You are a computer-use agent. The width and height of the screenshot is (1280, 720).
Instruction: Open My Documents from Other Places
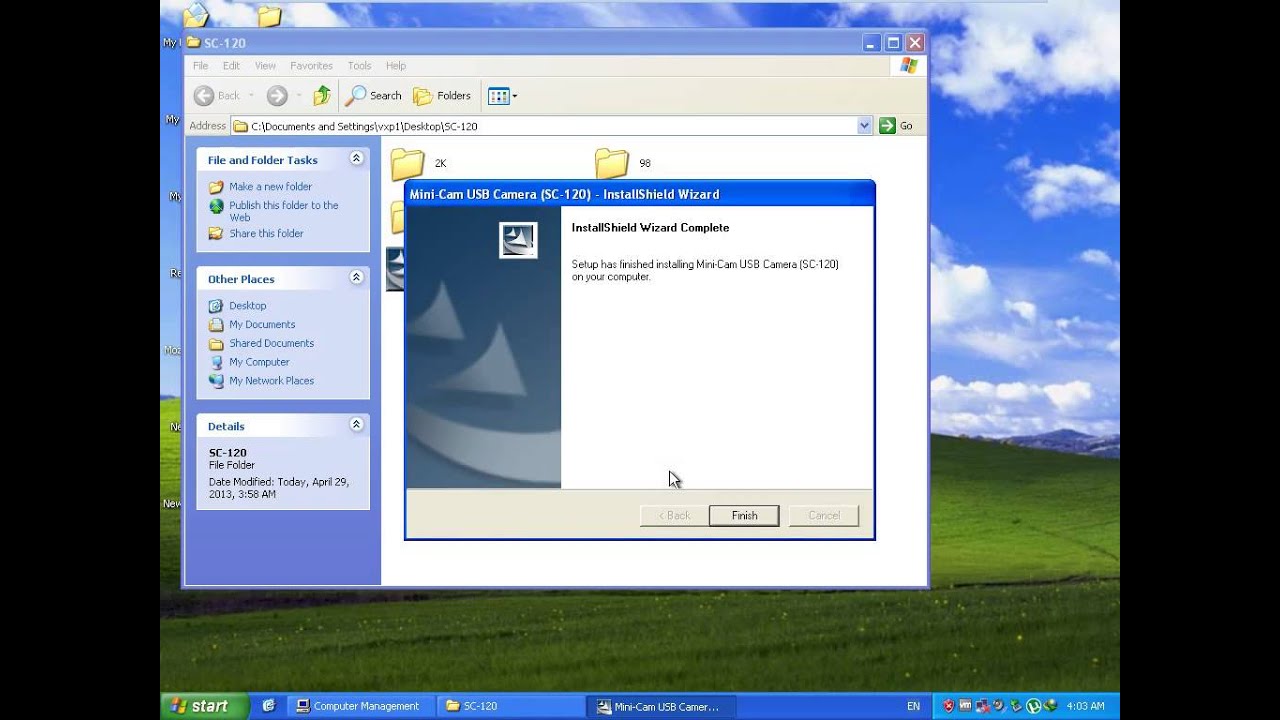(262, 324)
